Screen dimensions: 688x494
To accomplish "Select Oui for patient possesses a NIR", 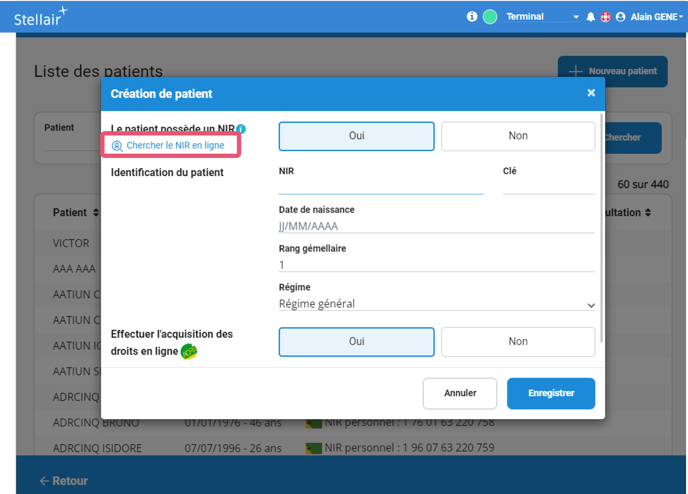I will (356, 136).
